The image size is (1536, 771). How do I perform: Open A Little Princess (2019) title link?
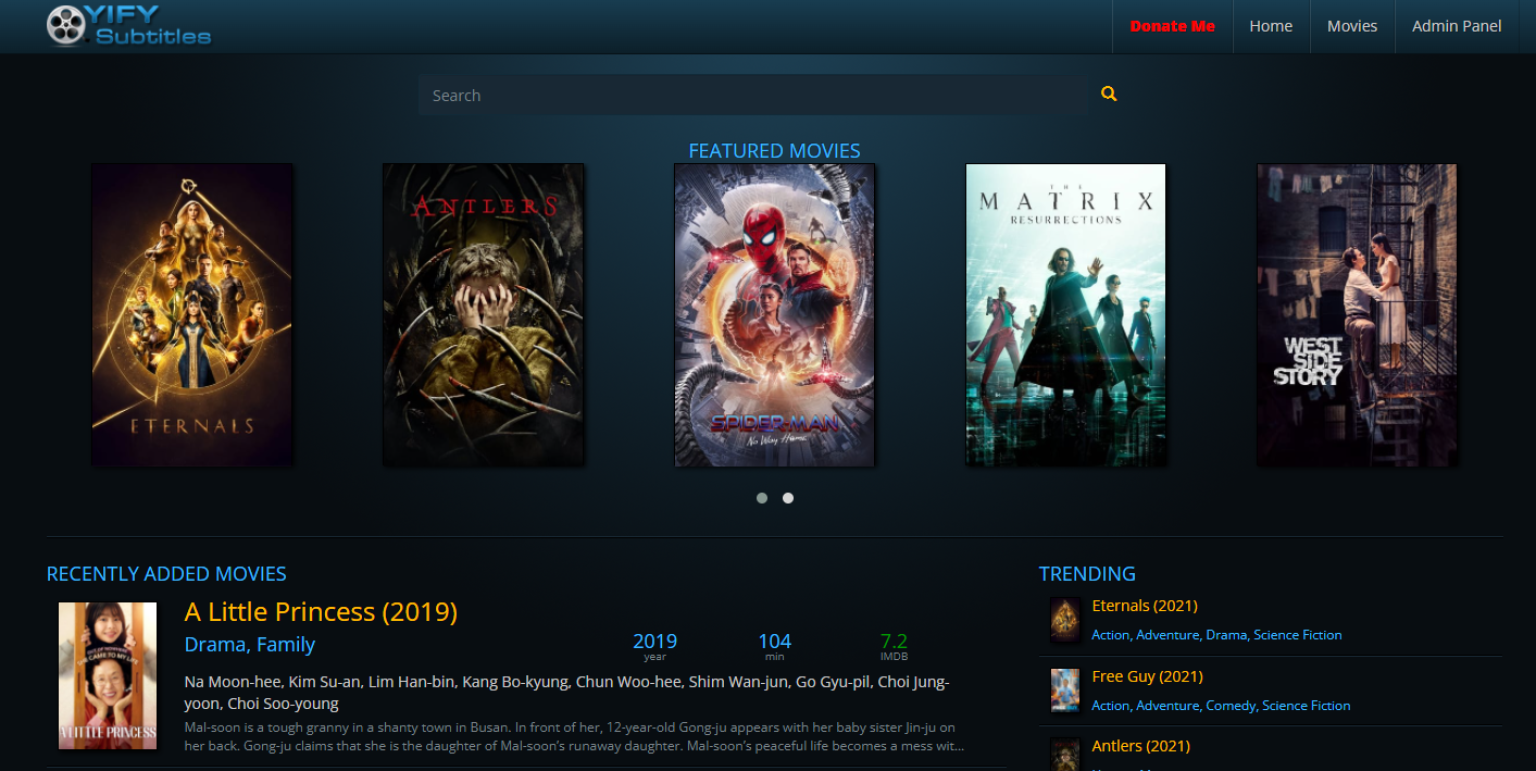click(321, 612)
